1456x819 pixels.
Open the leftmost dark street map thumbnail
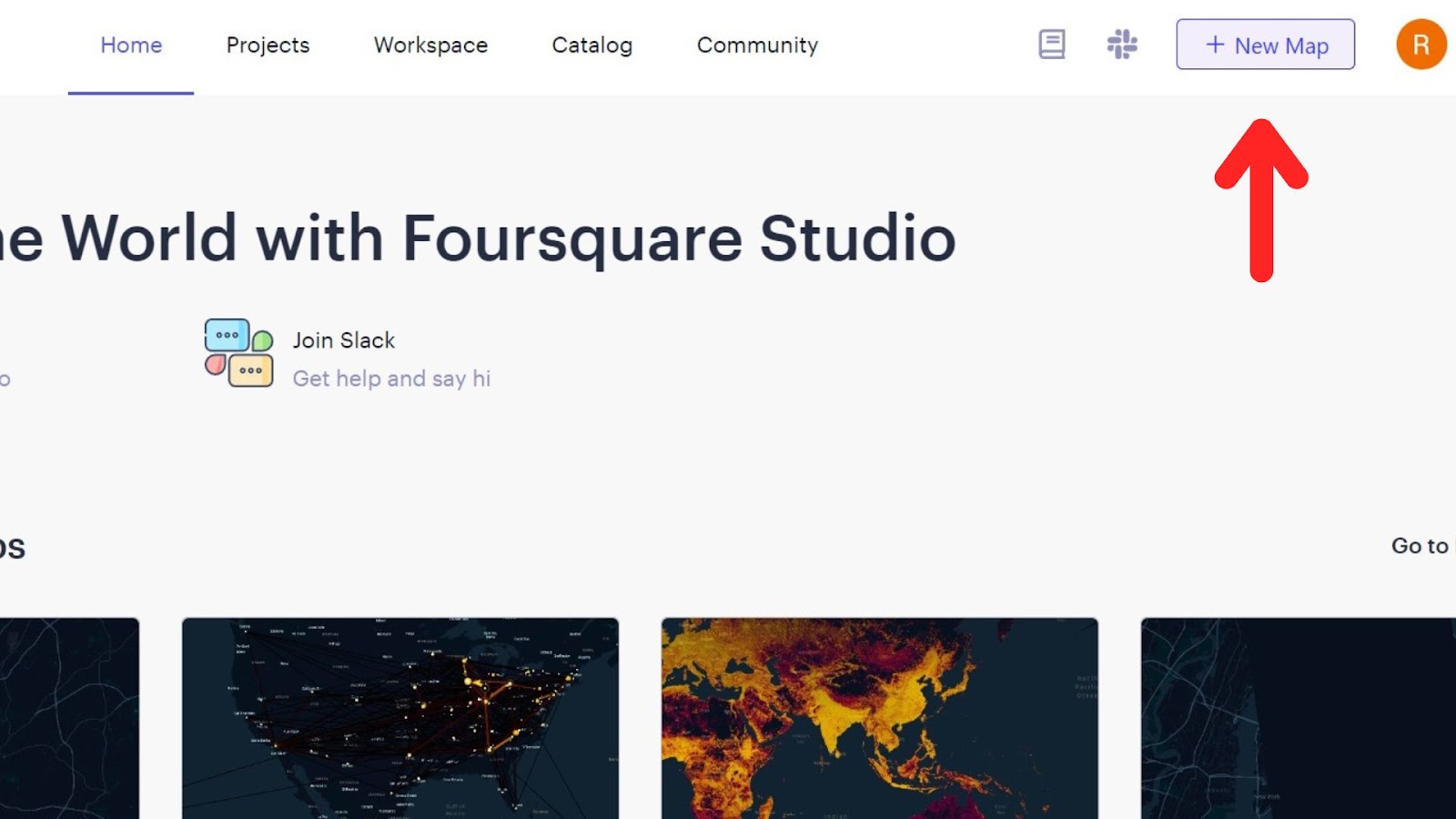pos(69,718)
